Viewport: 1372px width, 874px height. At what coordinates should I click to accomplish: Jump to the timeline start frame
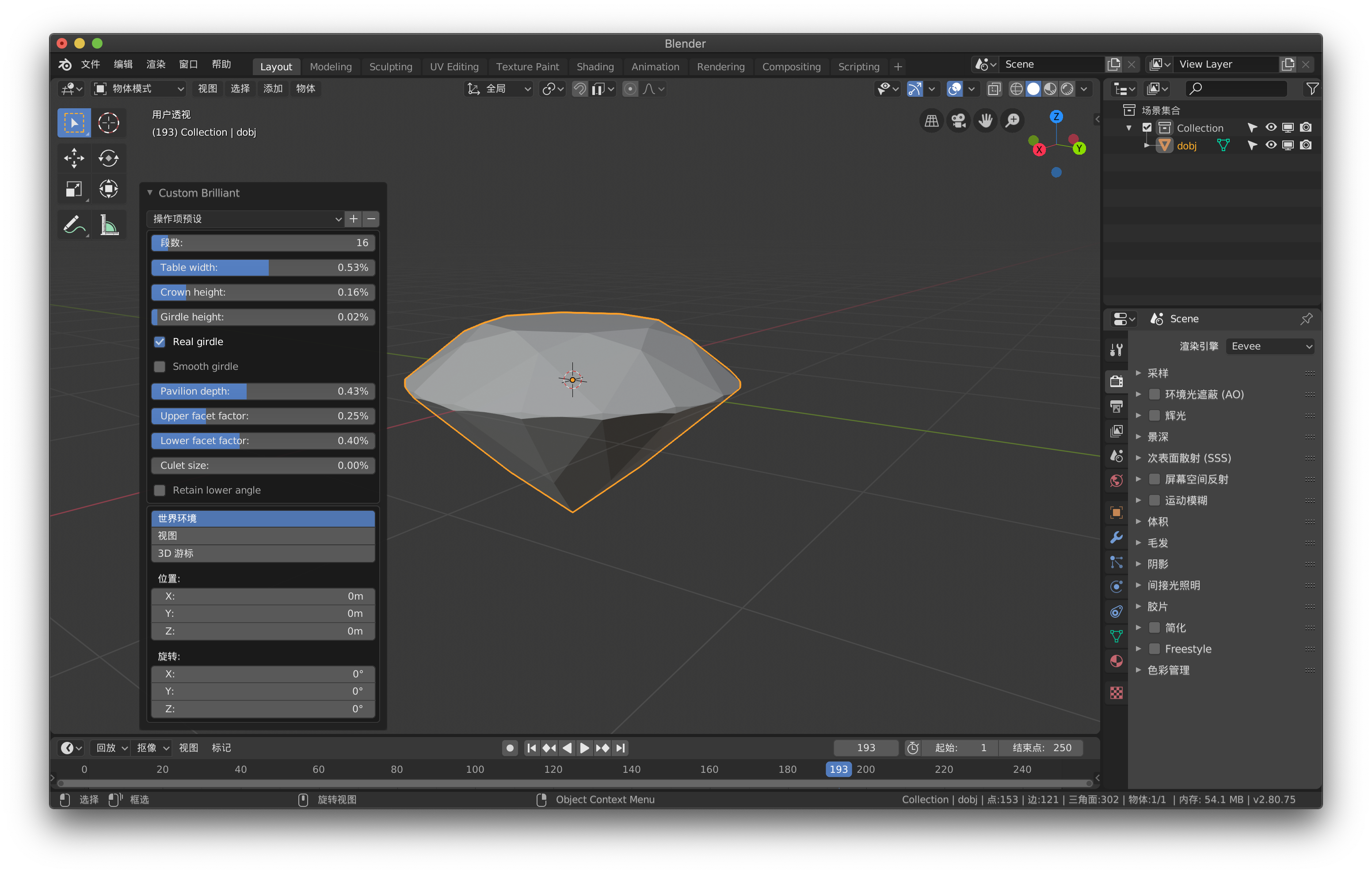click(531, 748)
